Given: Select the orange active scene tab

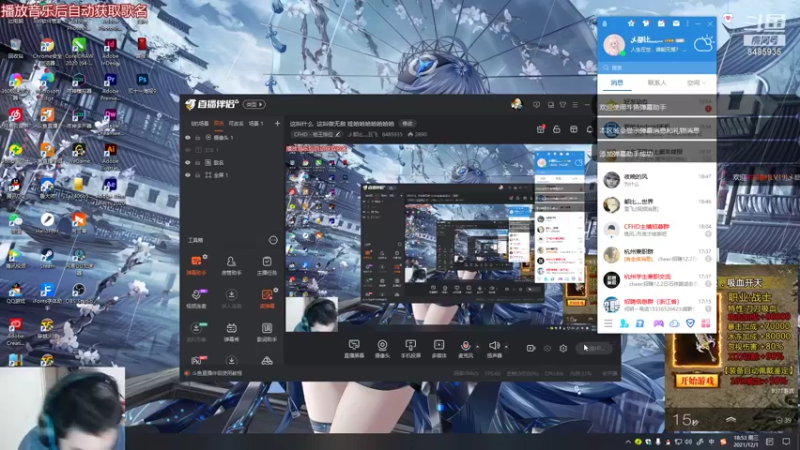Looking at the screenshot, I should pos(219,123).
